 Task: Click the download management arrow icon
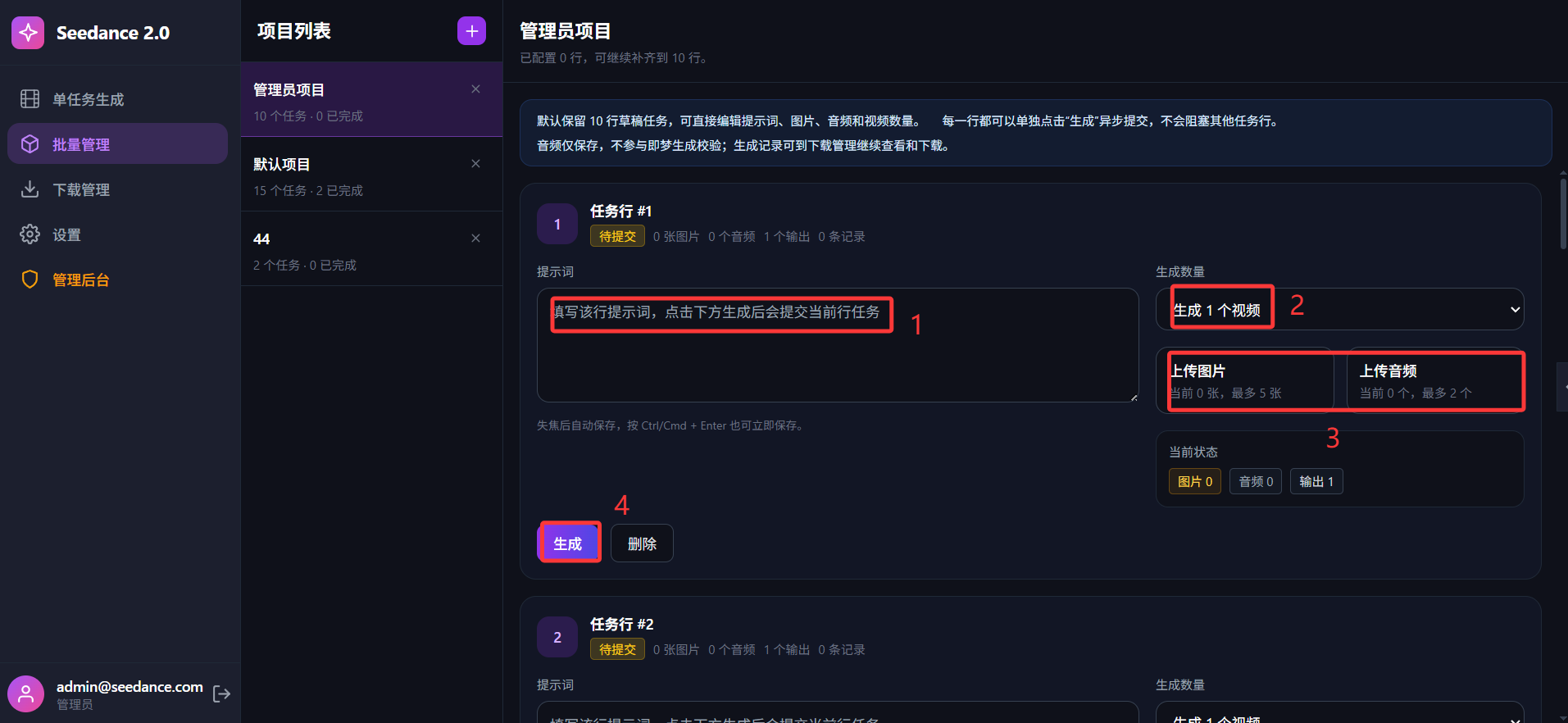coord(30,189)
